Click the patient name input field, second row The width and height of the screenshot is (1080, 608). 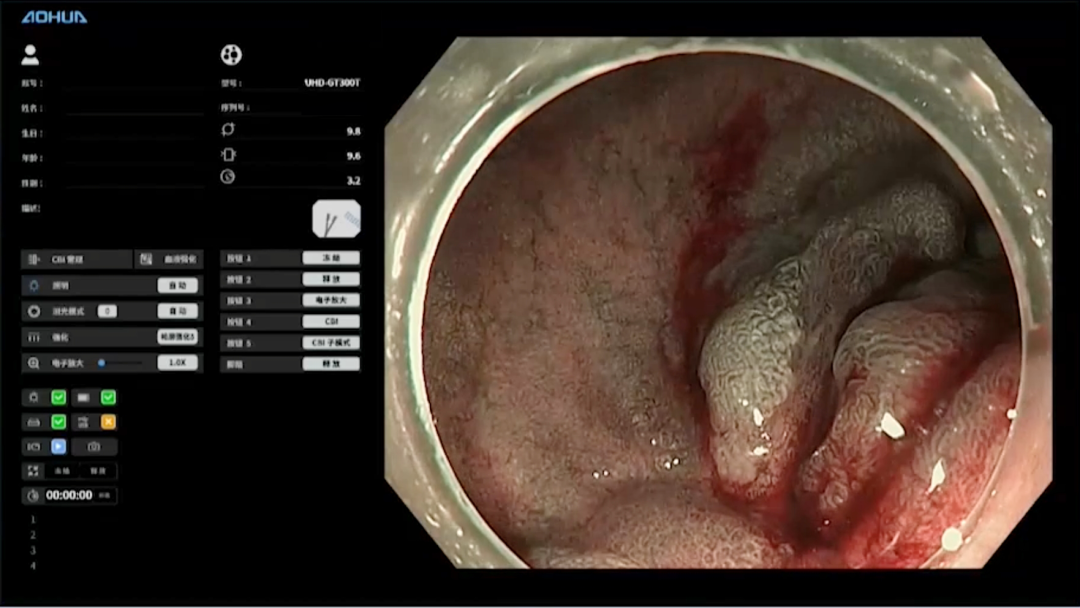135,108
